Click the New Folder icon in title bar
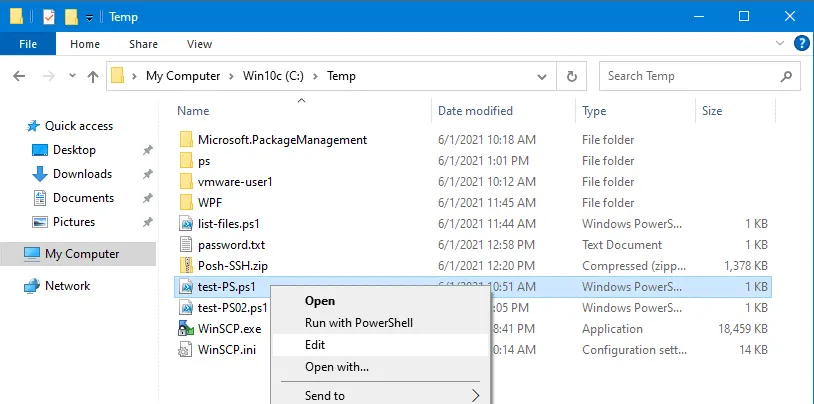This screenshot has height=404, width=814. pos(70,17)
